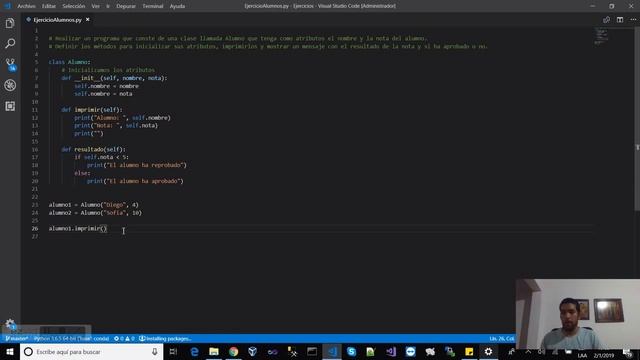
Task: Click the __init__ method definition line
Action: point(114,78)
